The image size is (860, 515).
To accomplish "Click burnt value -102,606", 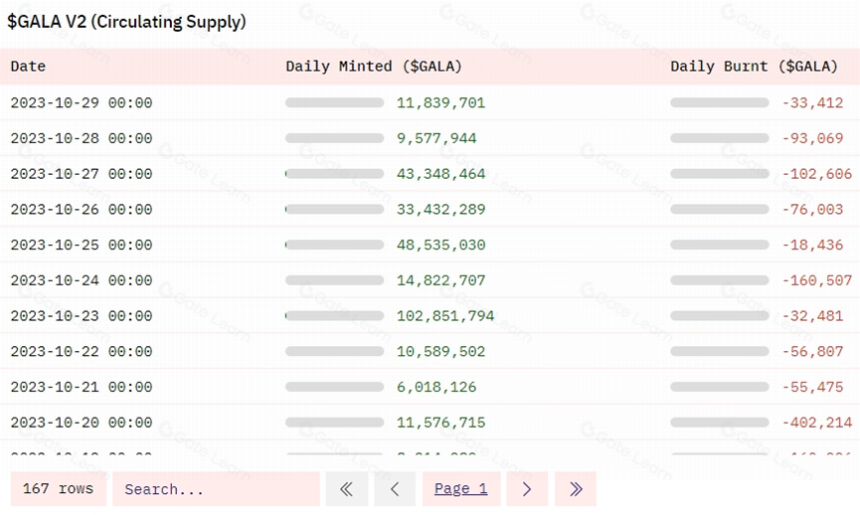I will [x=817, y=174].
